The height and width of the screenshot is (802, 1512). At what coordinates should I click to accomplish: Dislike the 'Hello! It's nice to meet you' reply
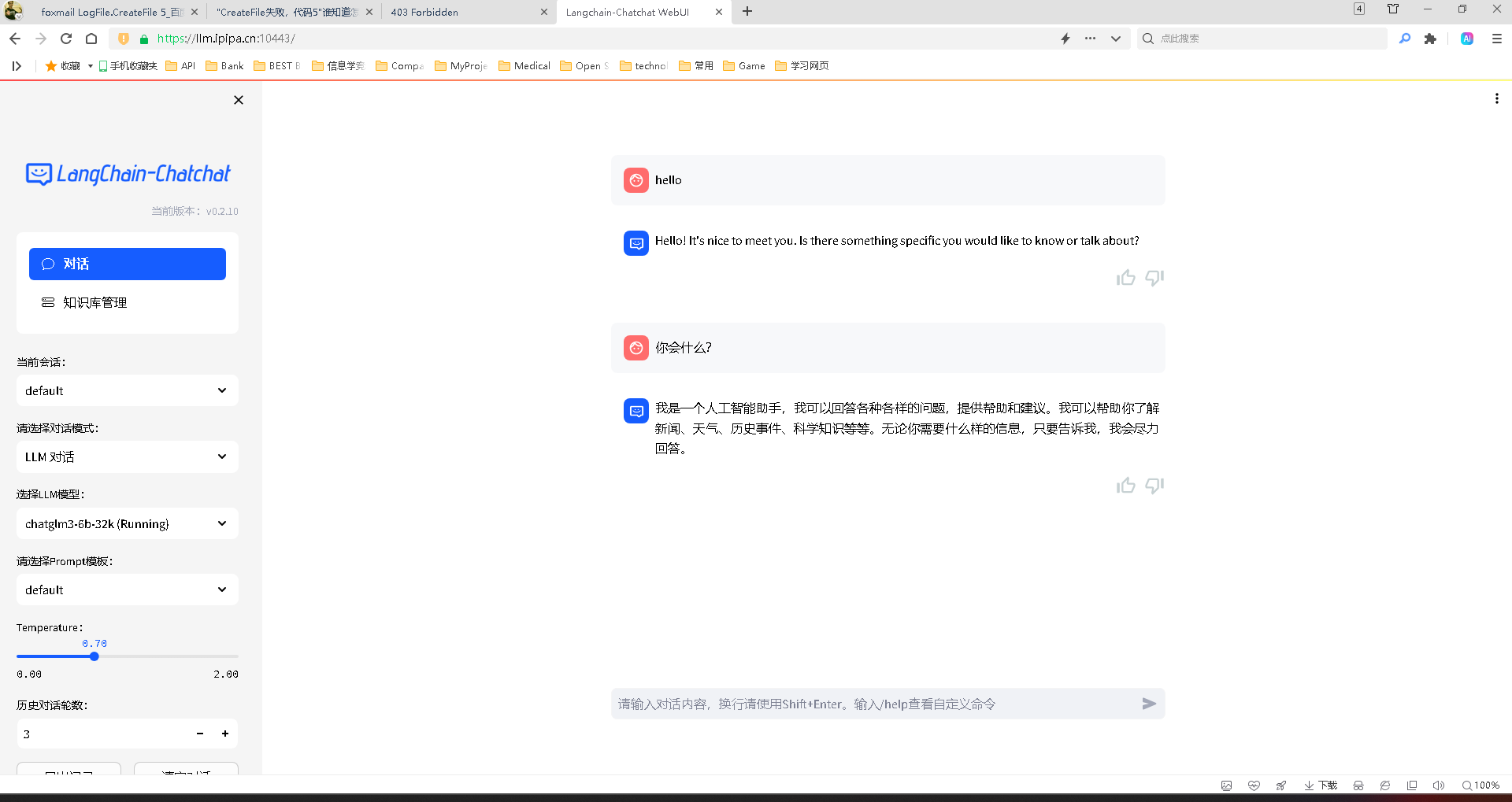1154,278
